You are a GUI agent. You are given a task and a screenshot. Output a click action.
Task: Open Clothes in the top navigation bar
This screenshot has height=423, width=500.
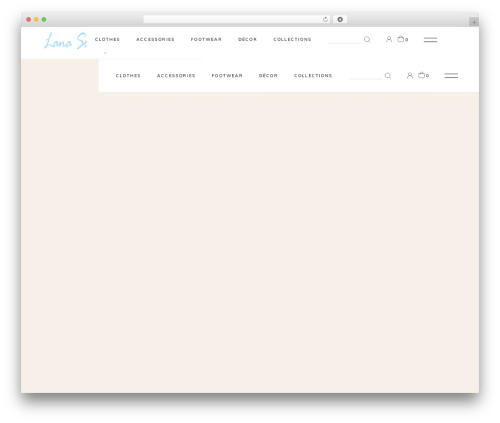tap(107, 39)
